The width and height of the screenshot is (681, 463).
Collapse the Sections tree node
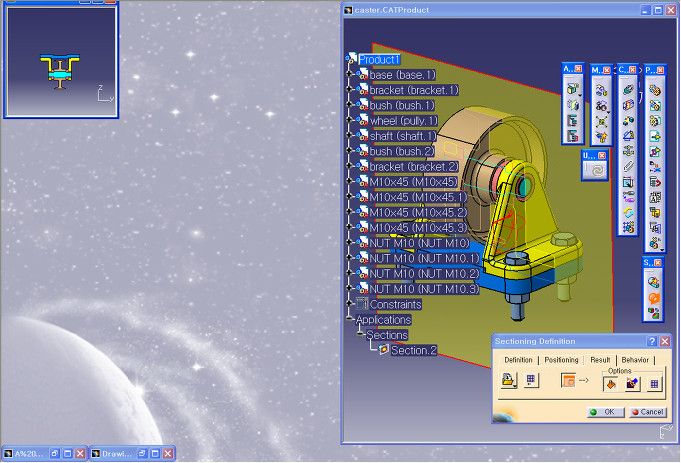[360, 334]
